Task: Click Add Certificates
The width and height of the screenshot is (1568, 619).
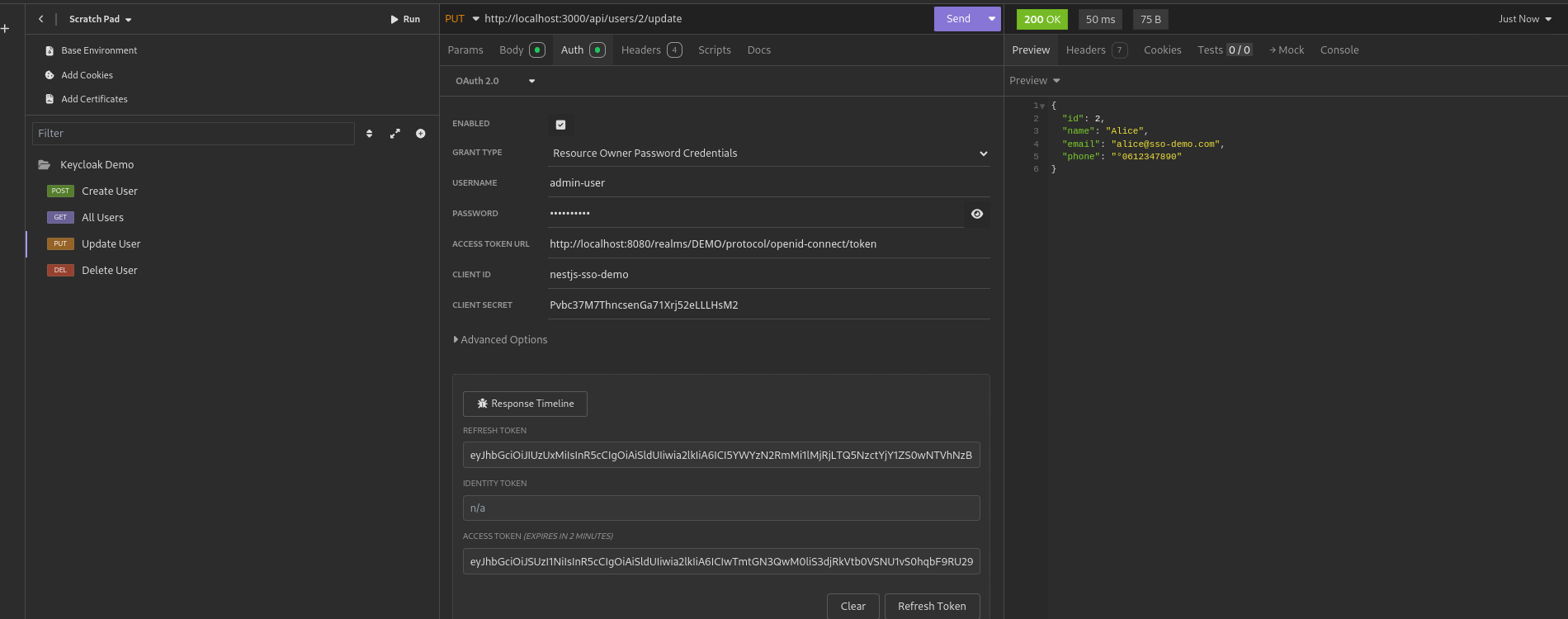Action: [x=87, y=99]
